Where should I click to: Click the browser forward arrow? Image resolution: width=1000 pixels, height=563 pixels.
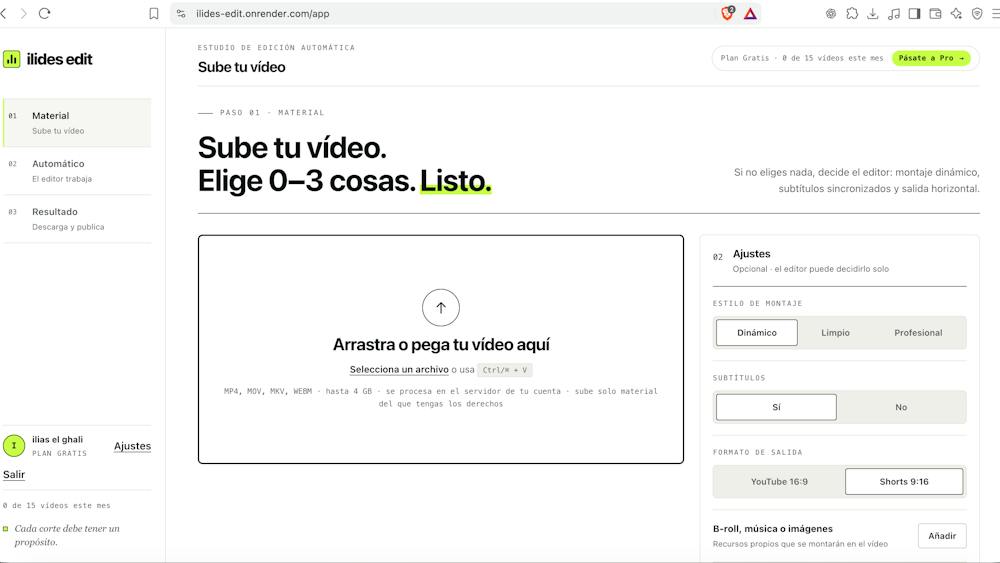click(x=24, y=13)
